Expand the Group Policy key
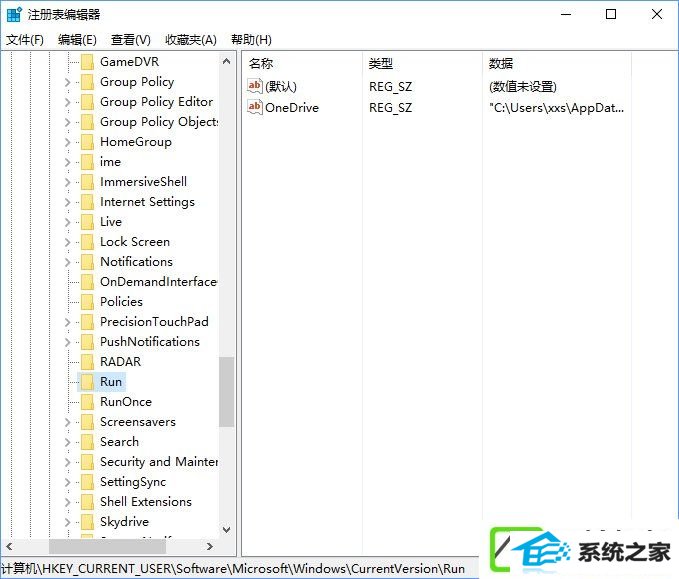Screen dimensions: 679x579 pyautogui.click(x=67, y=82)
